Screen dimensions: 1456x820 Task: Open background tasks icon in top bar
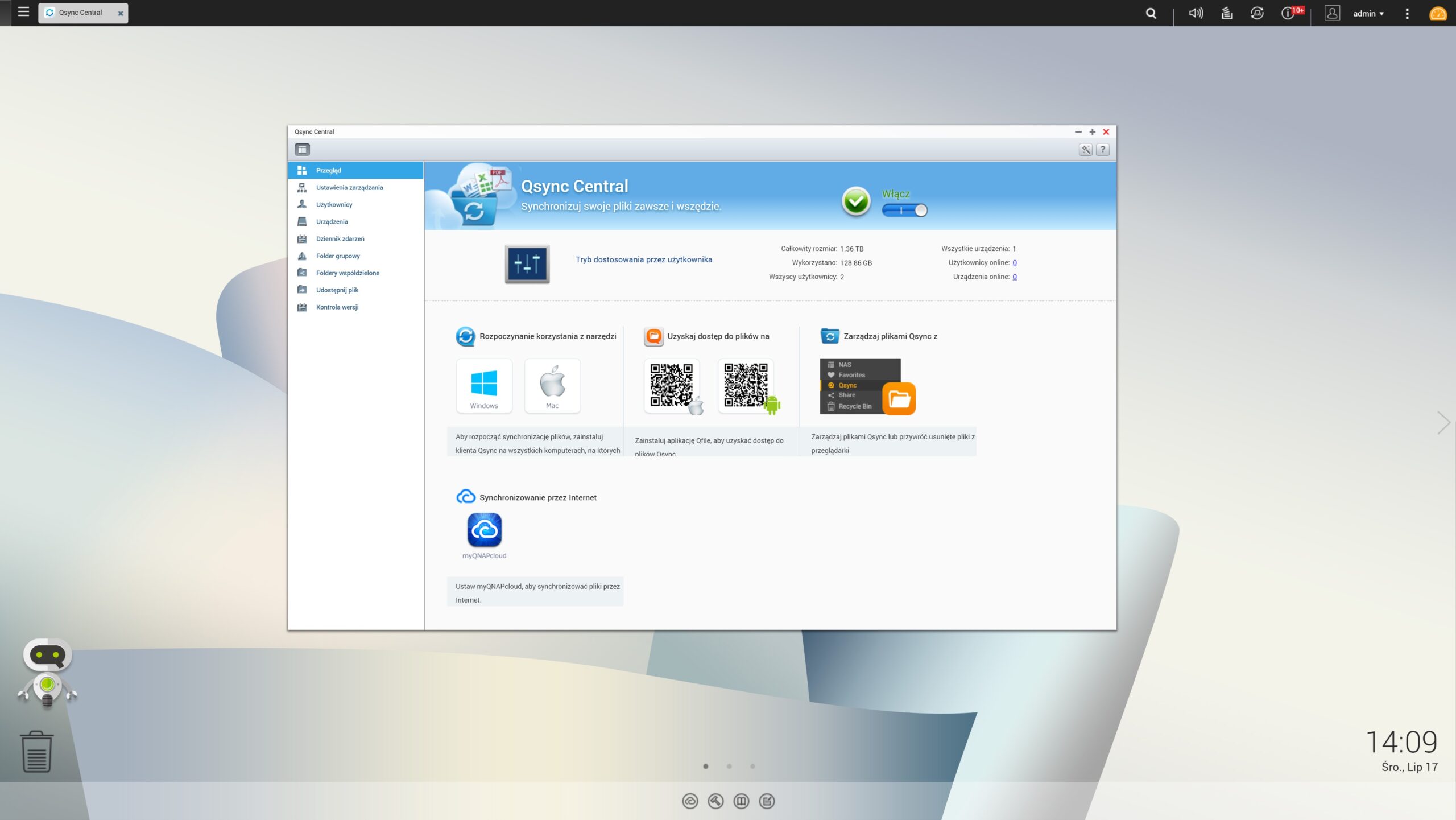1227,13
